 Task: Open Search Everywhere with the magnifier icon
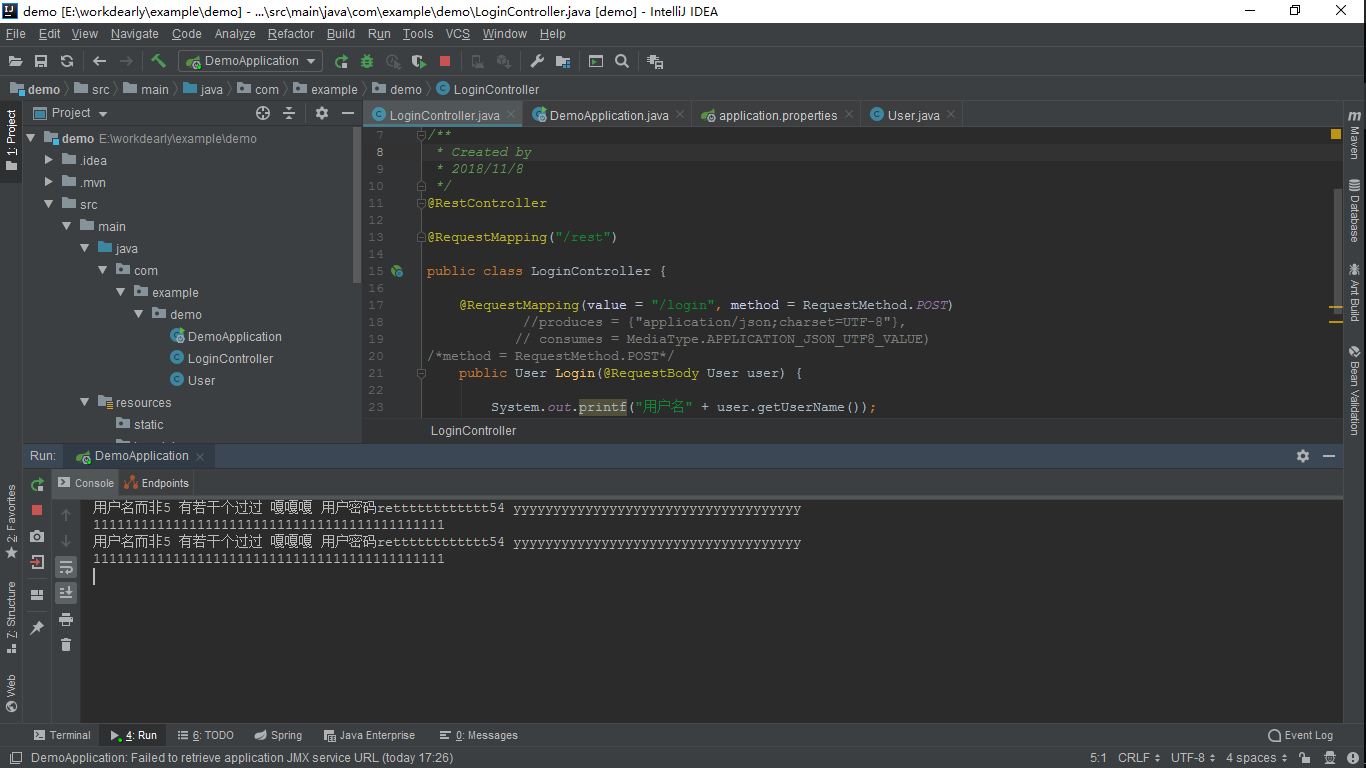[x=622, y=61]
